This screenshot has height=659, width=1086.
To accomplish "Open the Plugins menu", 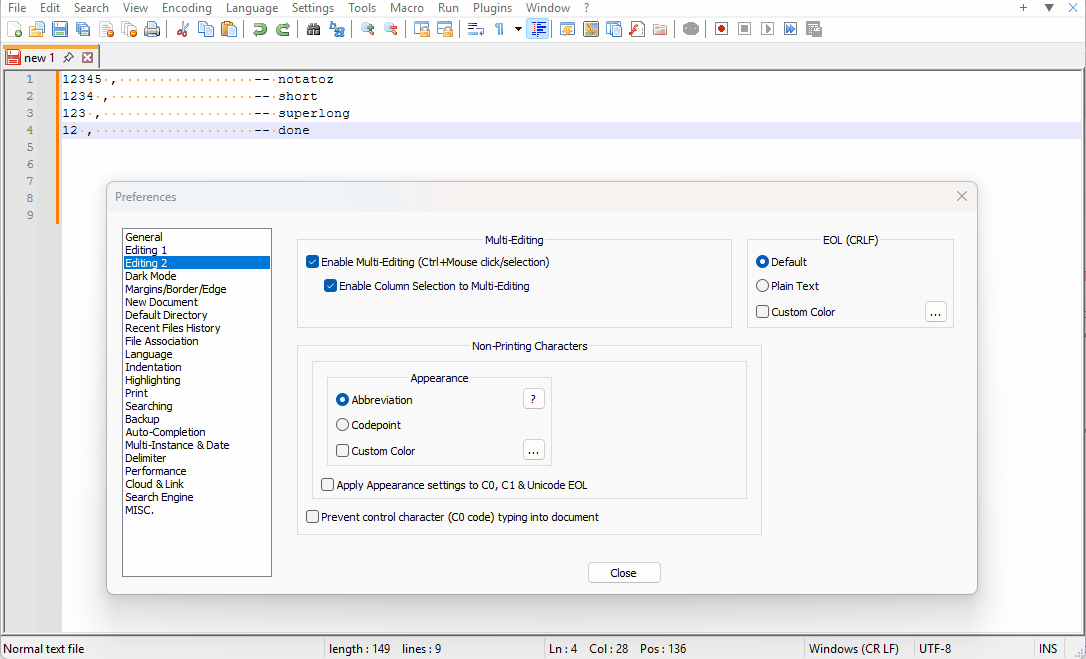I will coord(492,8).
